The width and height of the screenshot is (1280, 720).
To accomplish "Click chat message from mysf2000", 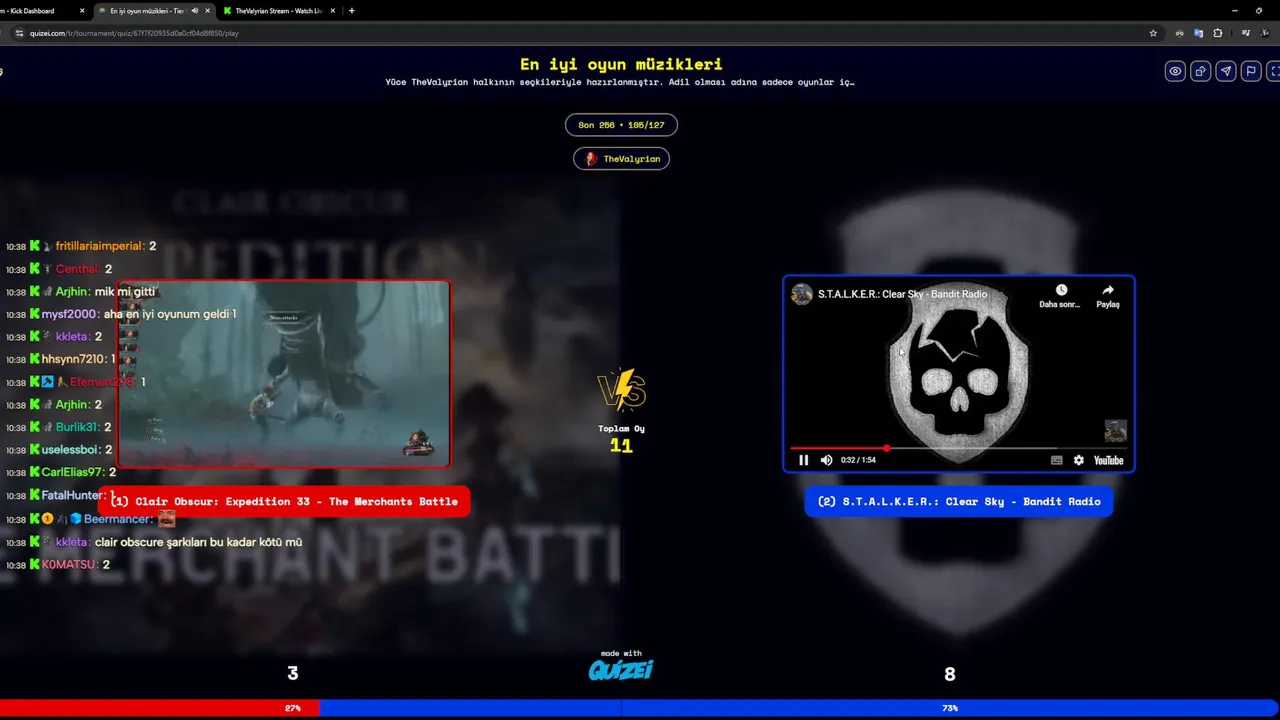I will (170, 314).
